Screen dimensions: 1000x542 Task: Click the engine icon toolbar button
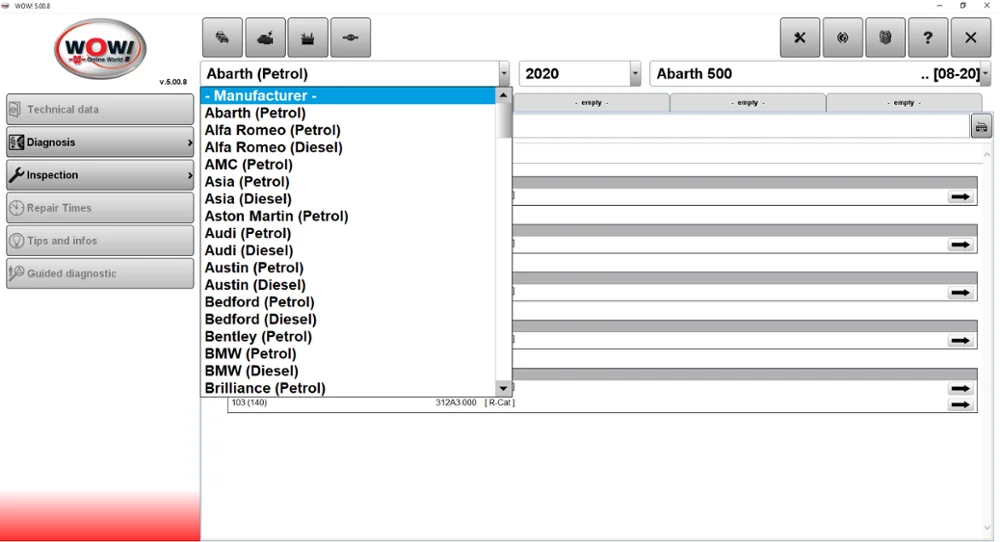pyautogui.click(x=265, y=38)
